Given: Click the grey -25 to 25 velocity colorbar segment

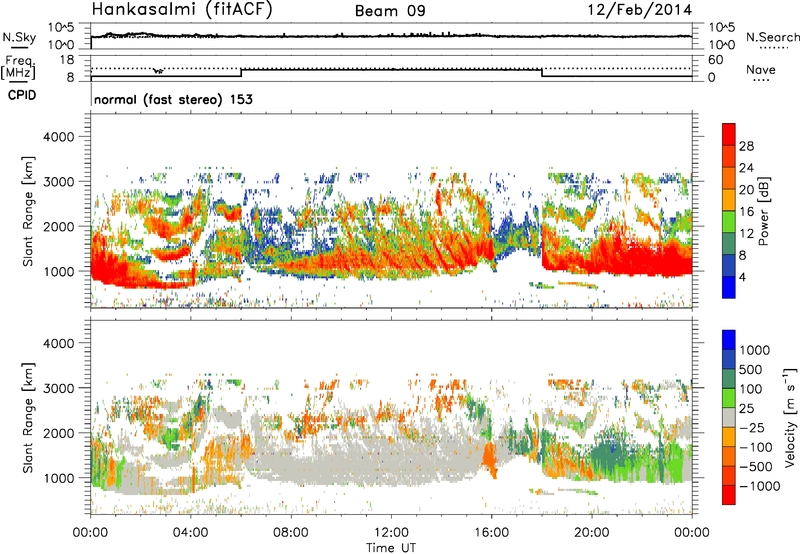Looking at the screenshot, I should pyautogui.click(x=729, y=417).
